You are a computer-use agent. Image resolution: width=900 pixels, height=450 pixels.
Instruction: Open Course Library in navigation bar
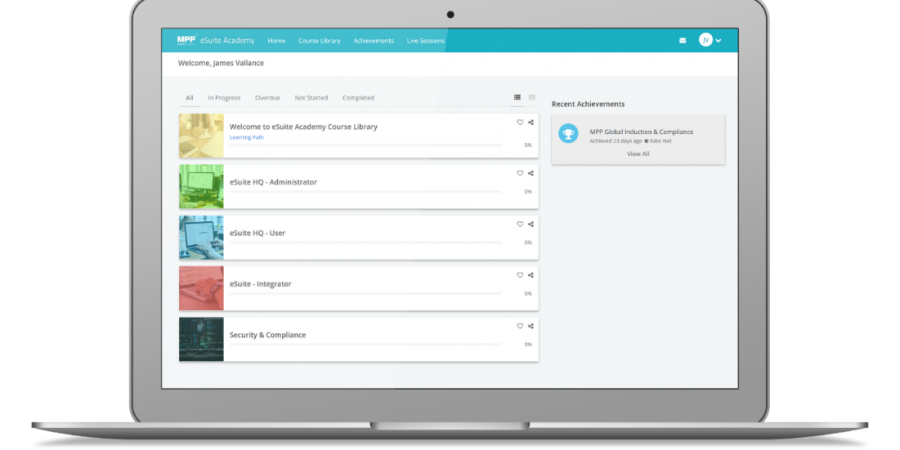[319, 41]
